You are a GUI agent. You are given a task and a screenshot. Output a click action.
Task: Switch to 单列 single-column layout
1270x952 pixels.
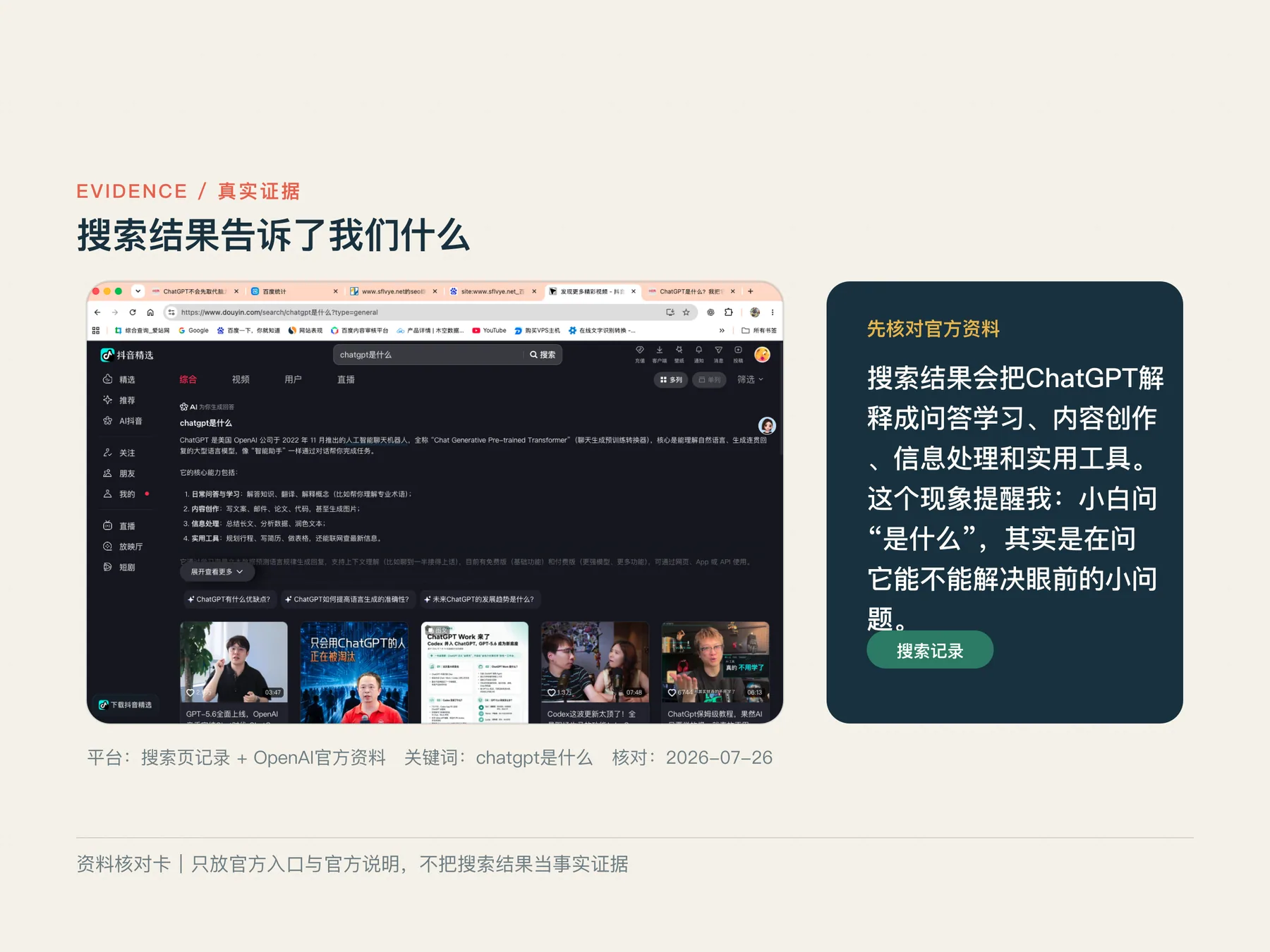point(709,379)
